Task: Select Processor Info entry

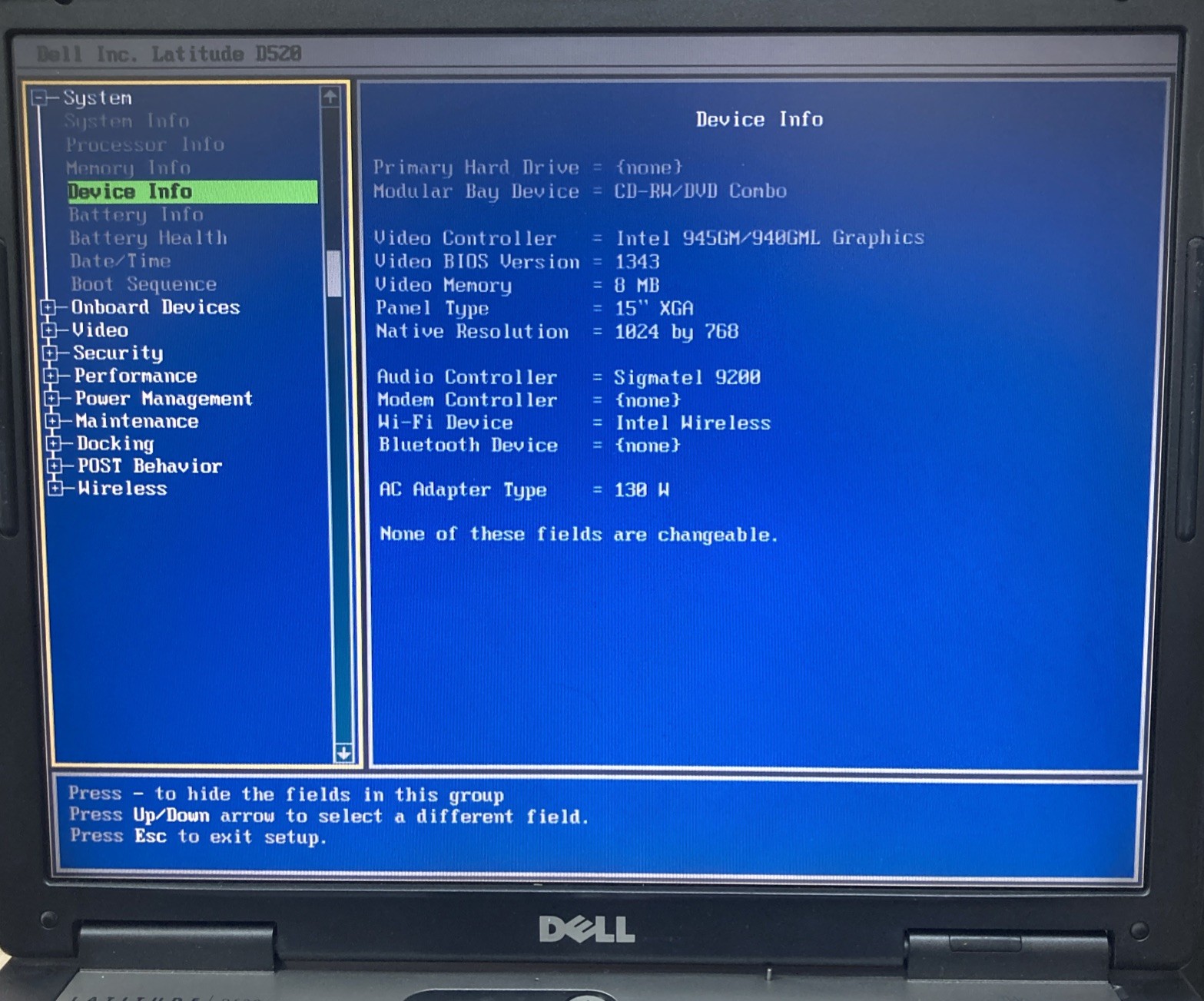Action: click(145, 144)
